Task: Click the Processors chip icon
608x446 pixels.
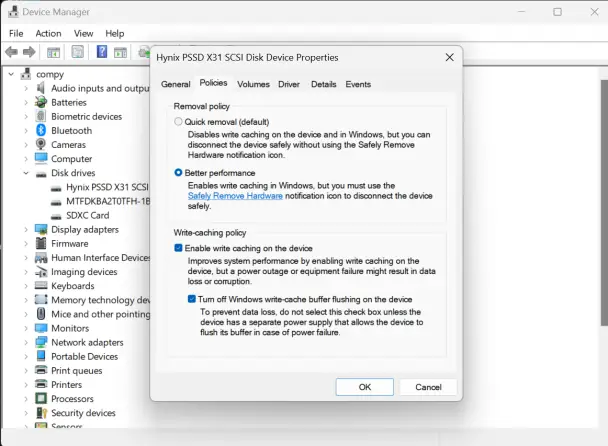Action: point(41,398)
